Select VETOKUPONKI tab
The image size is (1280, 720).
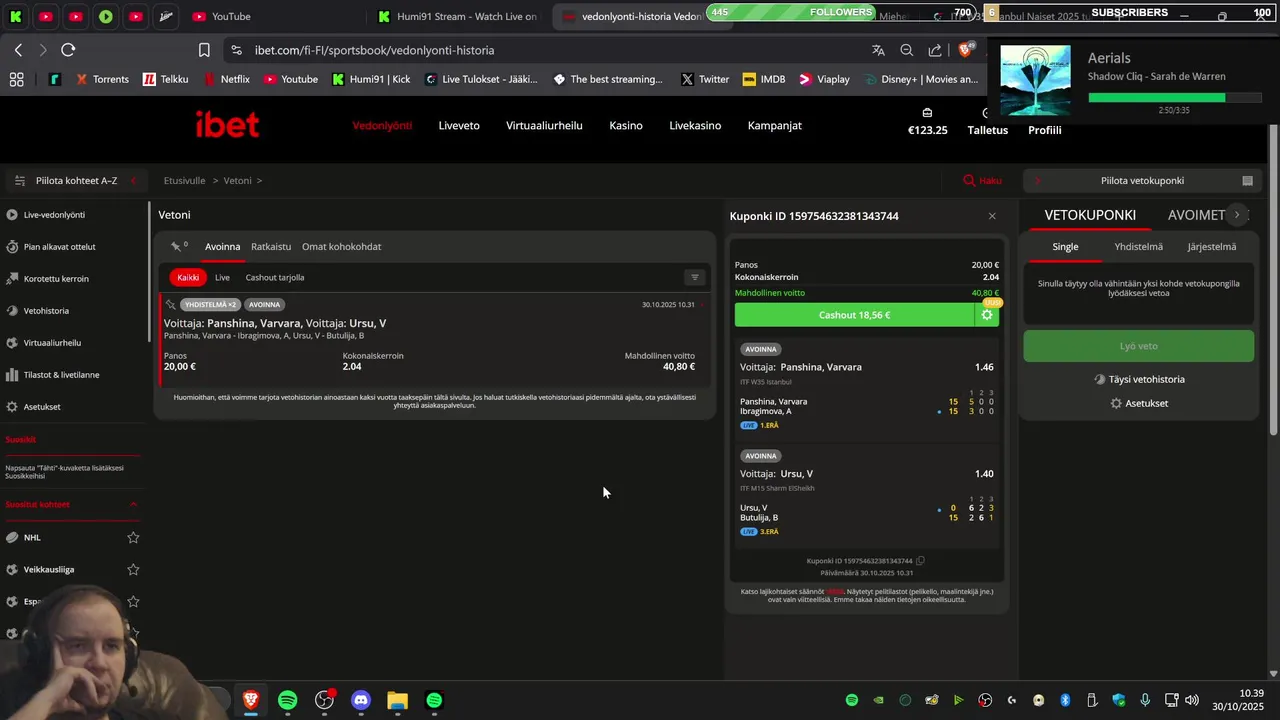pos(1090,215)
